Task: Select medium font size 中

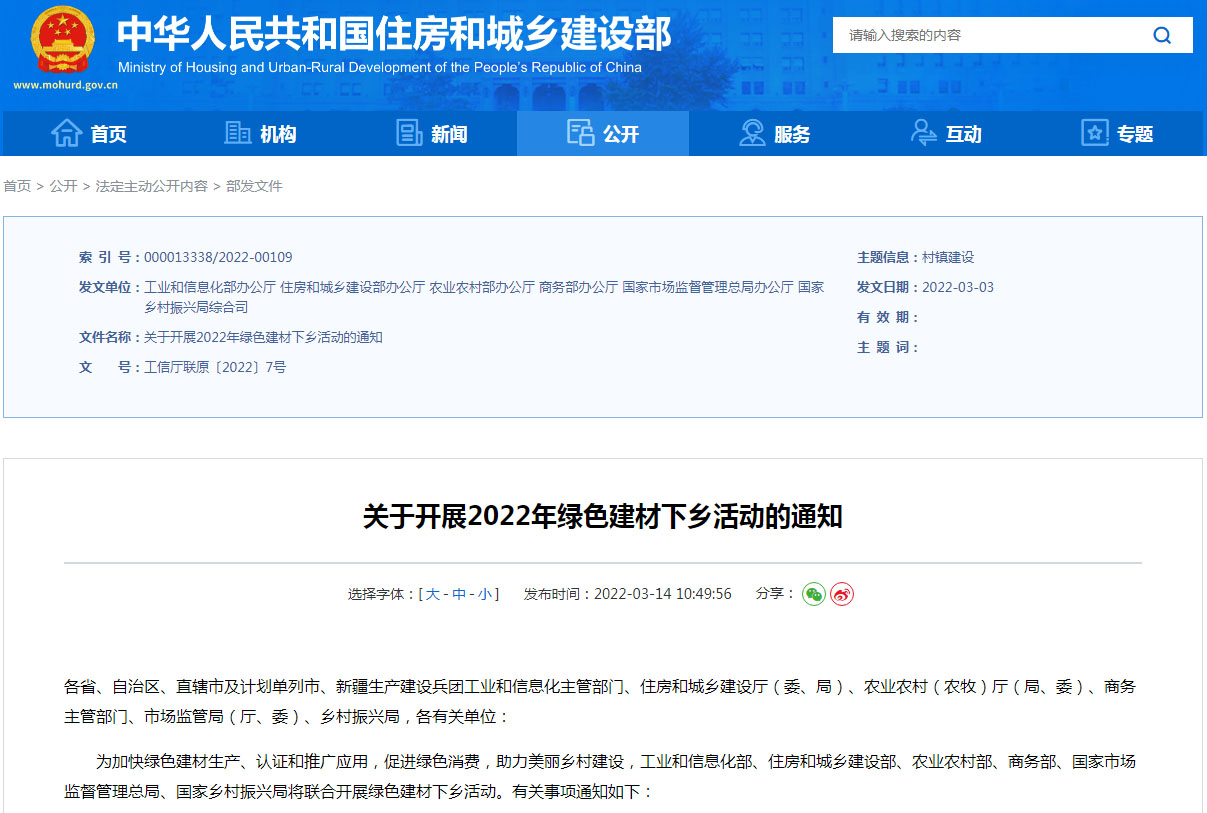Action: tap(459, 594)
